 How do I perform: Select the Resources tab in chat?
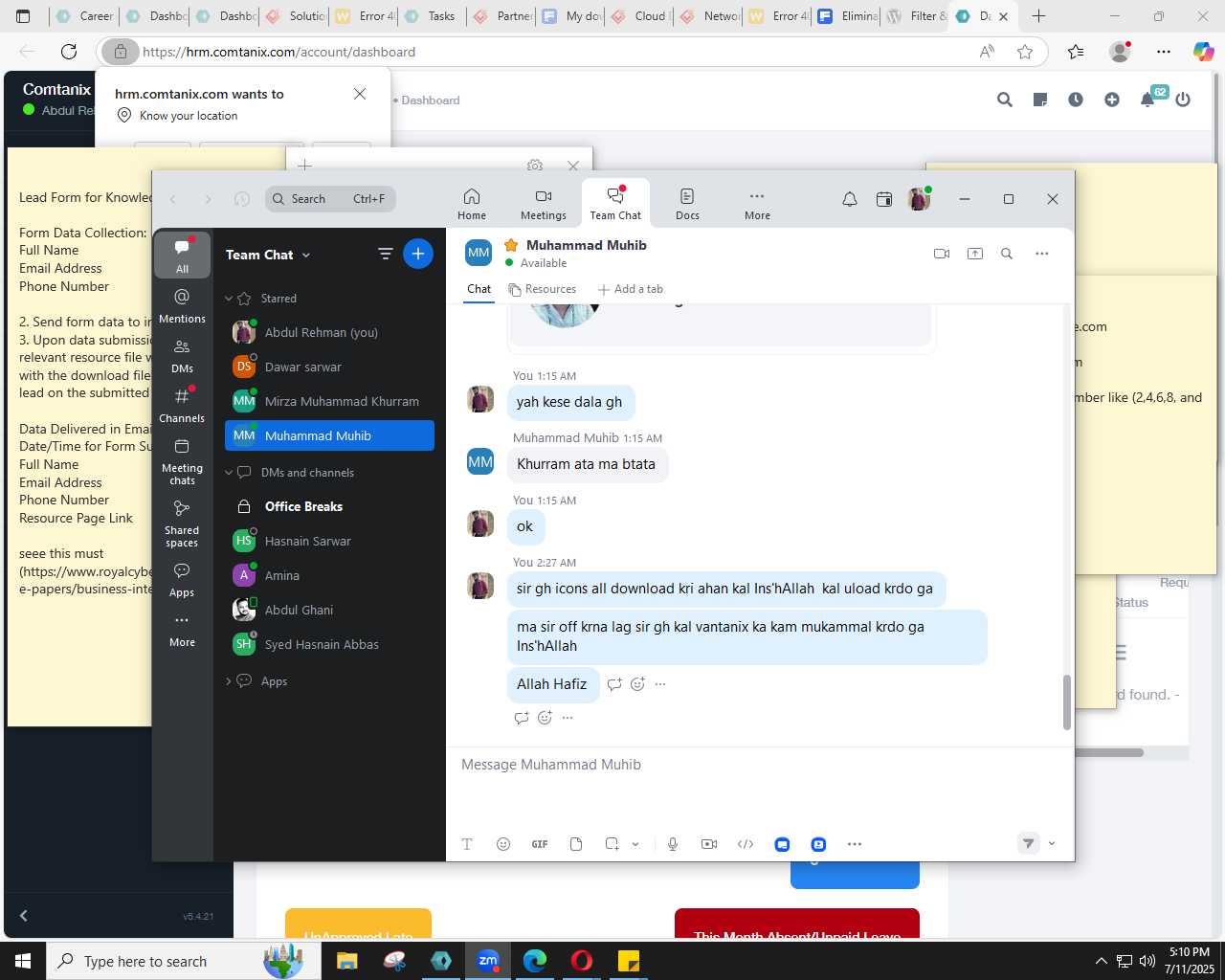pos(542,289)
